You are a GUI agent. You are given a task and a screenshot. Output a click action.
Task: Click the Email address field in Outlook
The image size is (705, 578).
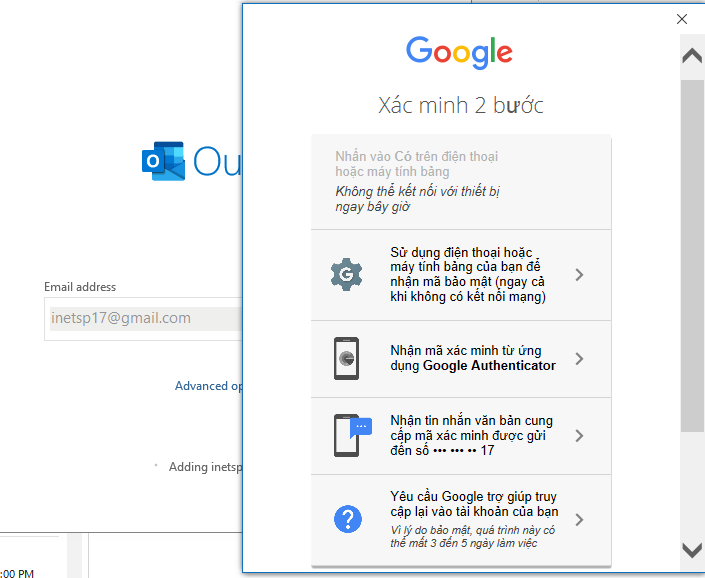(143, 319)
